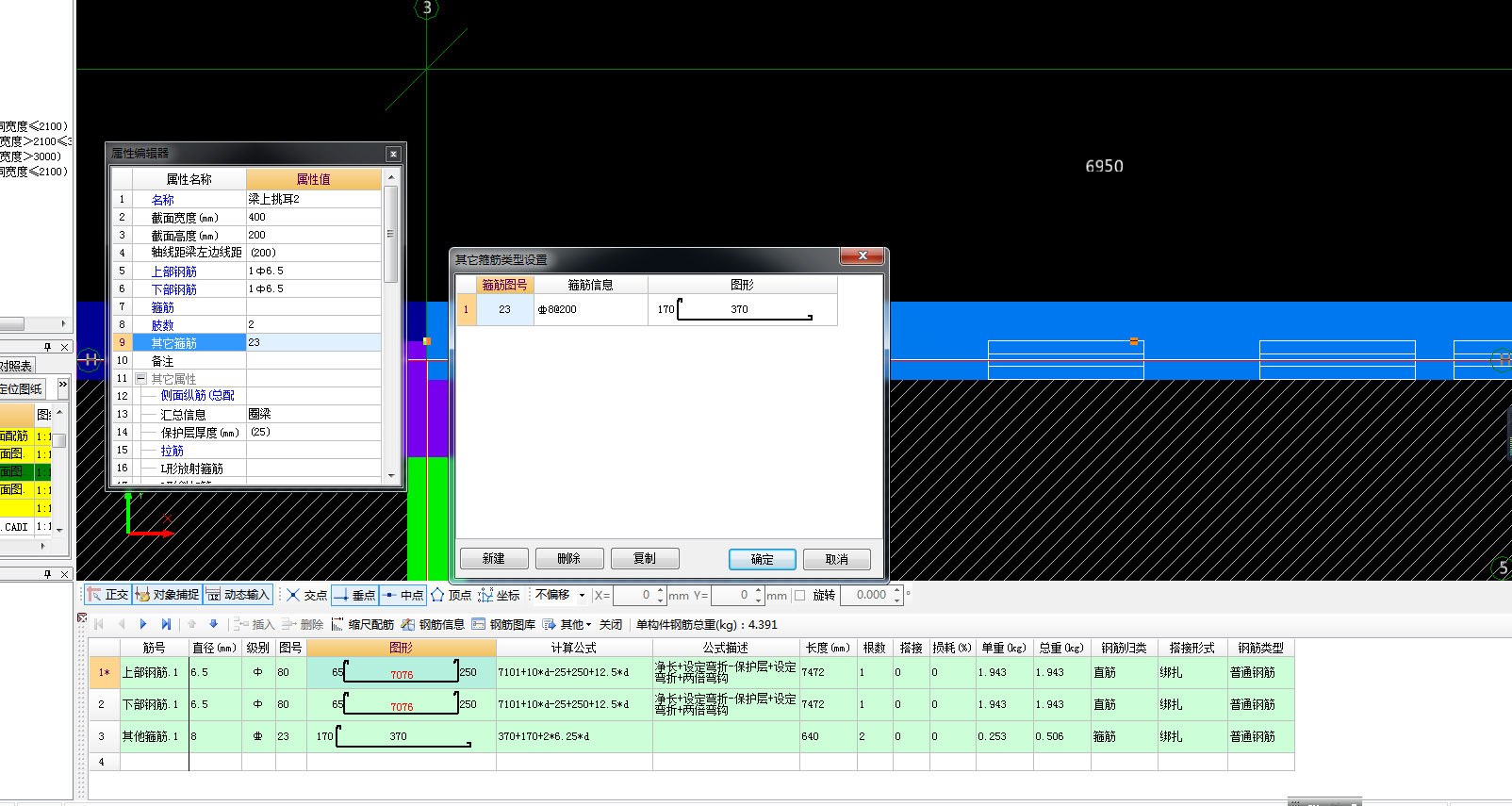Image resolution: width=1512 pixels, height=806 pixels.
Task: Select 箍筋图号 cell value 23
Action: click(x=505, y=309)
